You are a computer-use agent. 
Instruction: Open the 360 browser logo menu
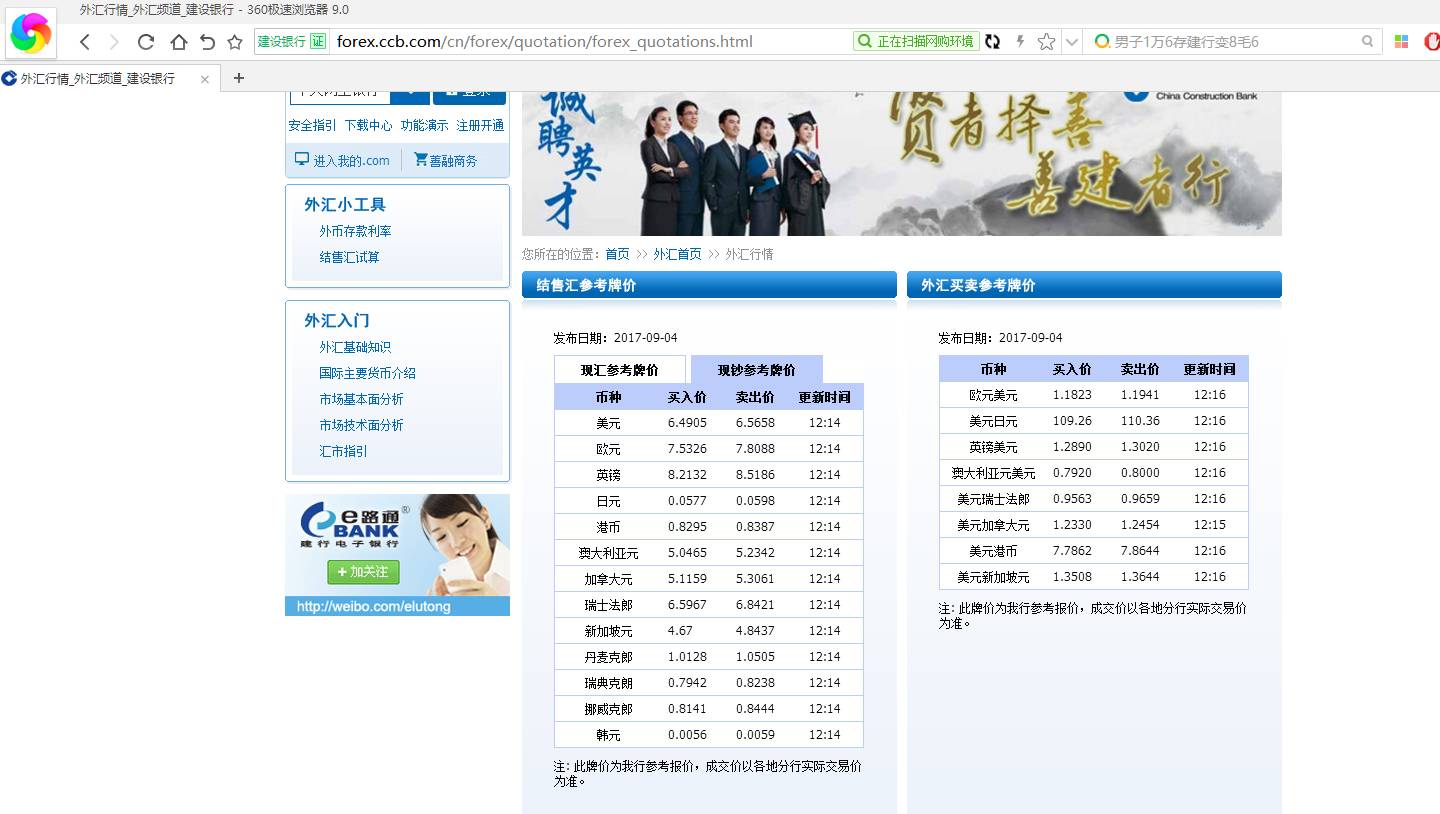coord(30,33)
